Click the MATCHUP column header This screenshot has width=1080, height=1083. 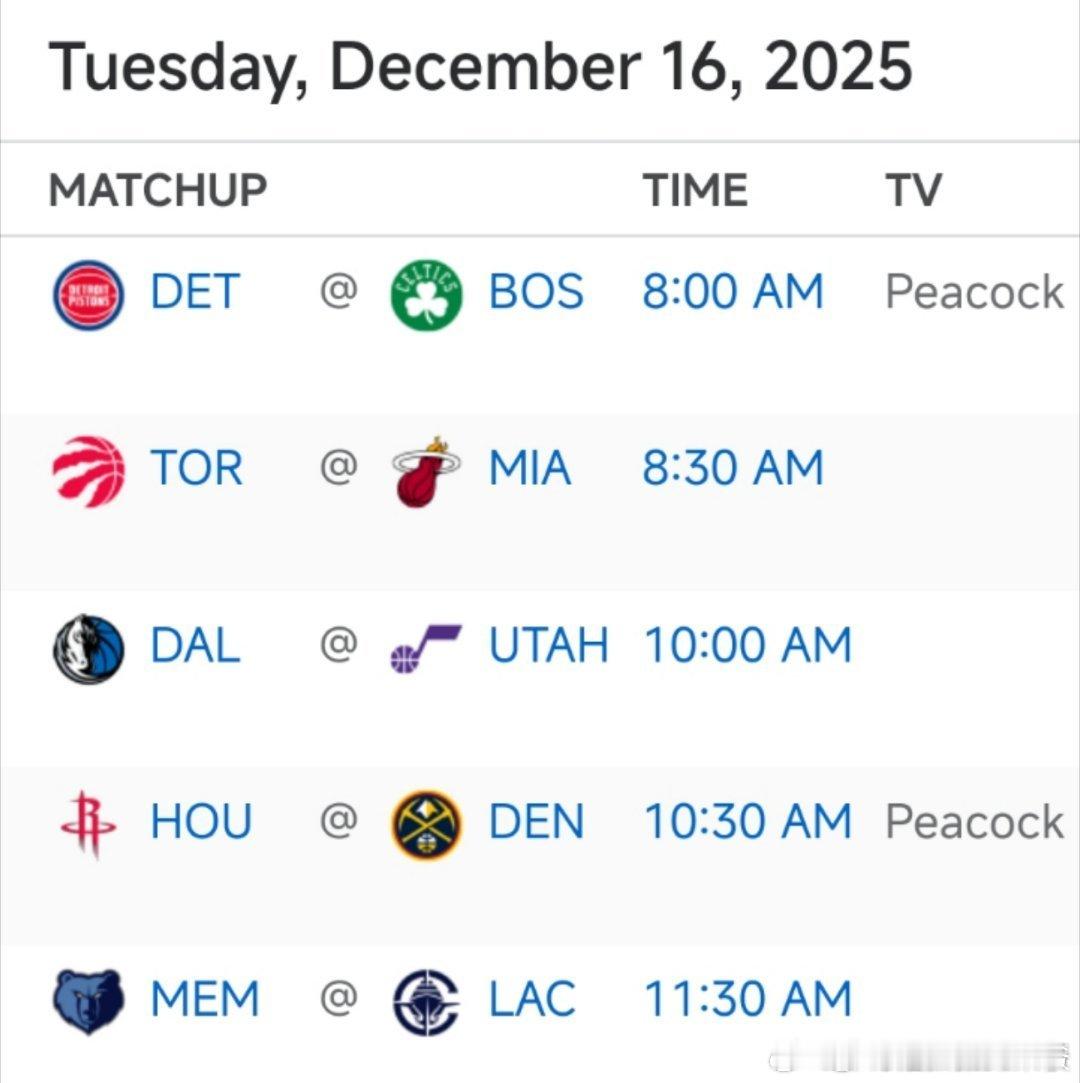tap(158, 190)
